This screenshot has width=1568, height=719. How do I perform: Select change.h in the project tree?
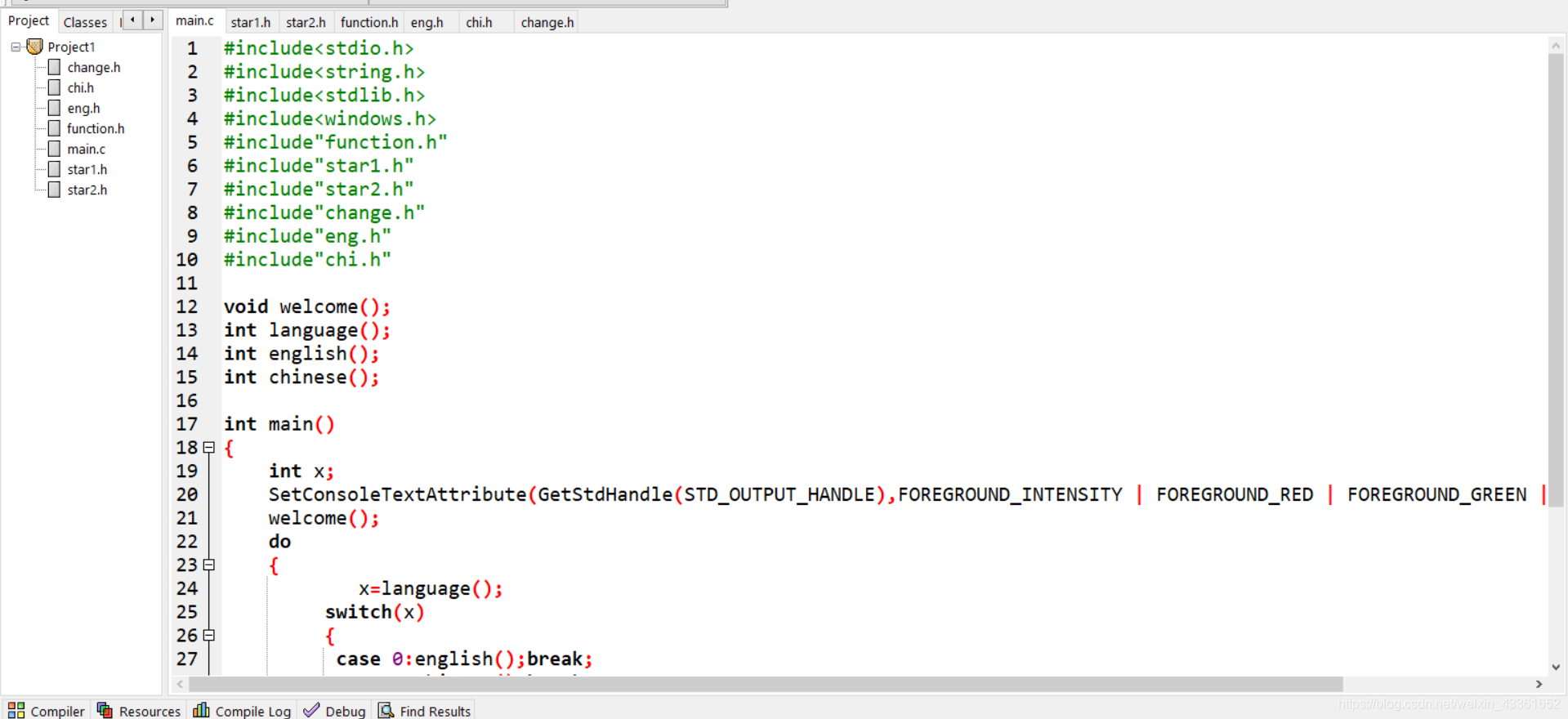[x=94, y=67]
